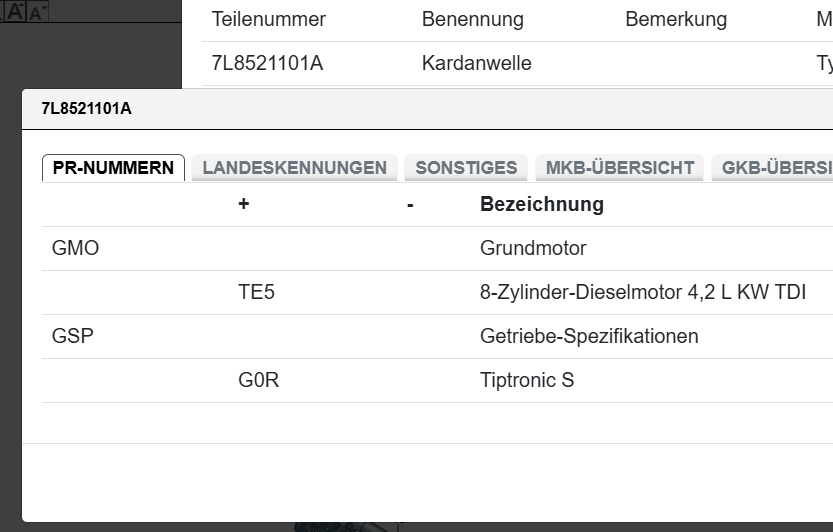833x532 pixels.
Task: Click the Kardanwelle cell
Action: pos(476,64)
